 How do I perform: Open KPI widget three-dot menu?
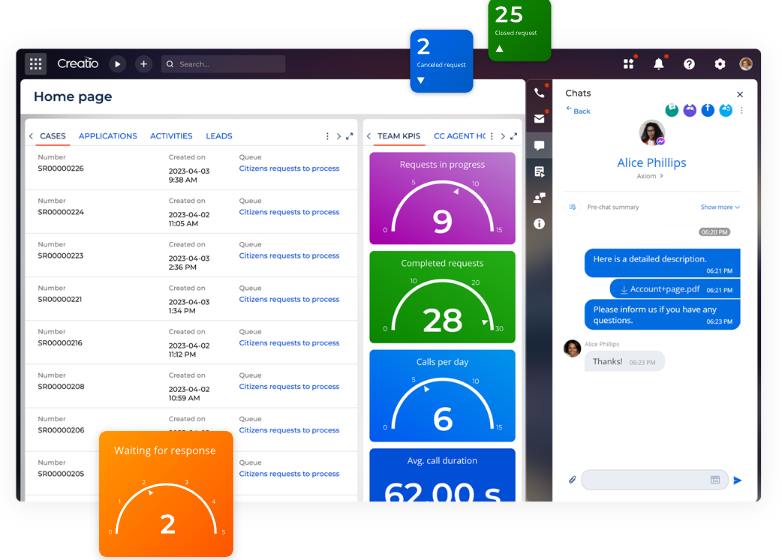tap(492, 136)
